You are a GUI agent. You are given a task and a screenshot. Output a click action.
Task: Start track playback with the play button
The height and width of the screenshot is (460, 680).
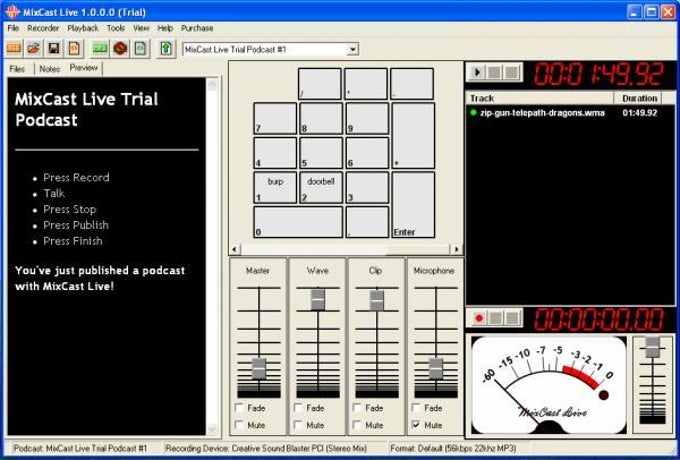point(477,72)
